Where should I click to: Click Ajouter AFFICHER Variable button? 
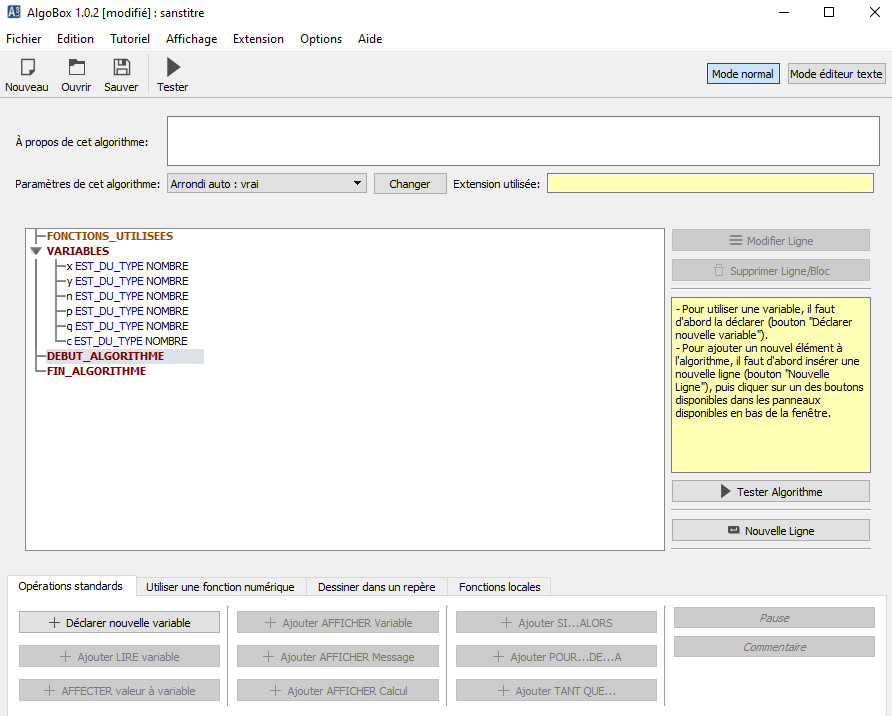[x=338, y=622]
